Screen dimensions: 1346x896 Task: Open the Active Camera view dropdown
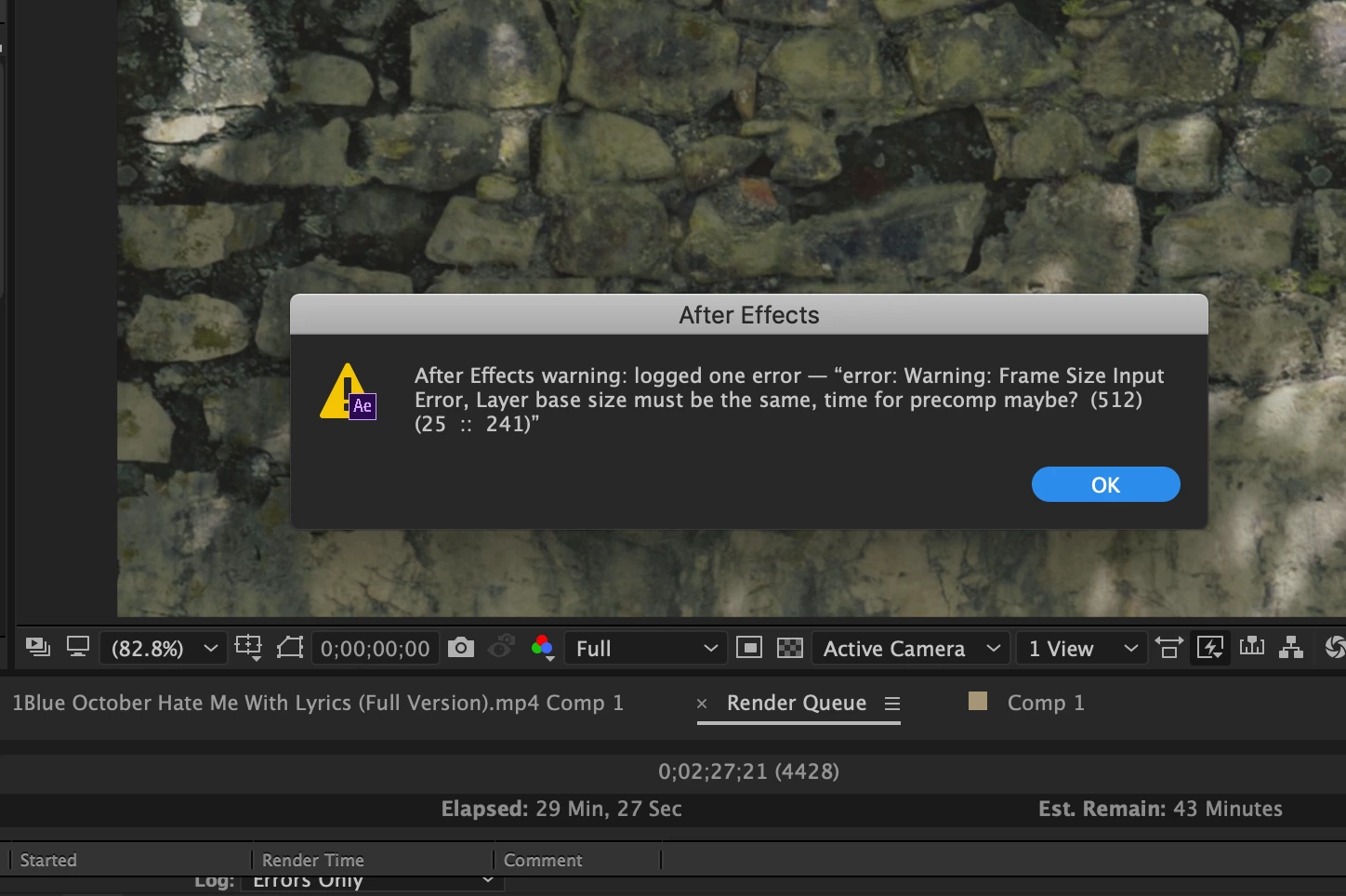[910, 648]
